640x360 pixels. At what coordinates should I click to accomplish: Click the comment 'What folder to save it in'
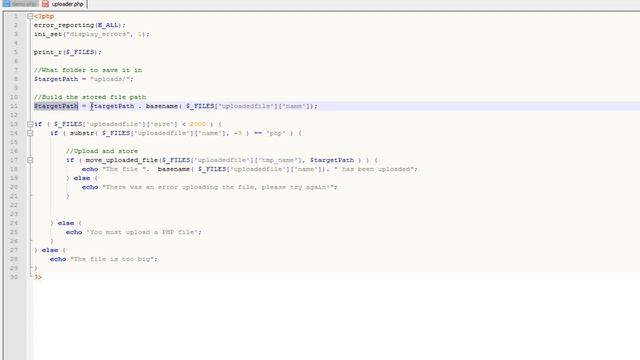click(x=88, y=70)
